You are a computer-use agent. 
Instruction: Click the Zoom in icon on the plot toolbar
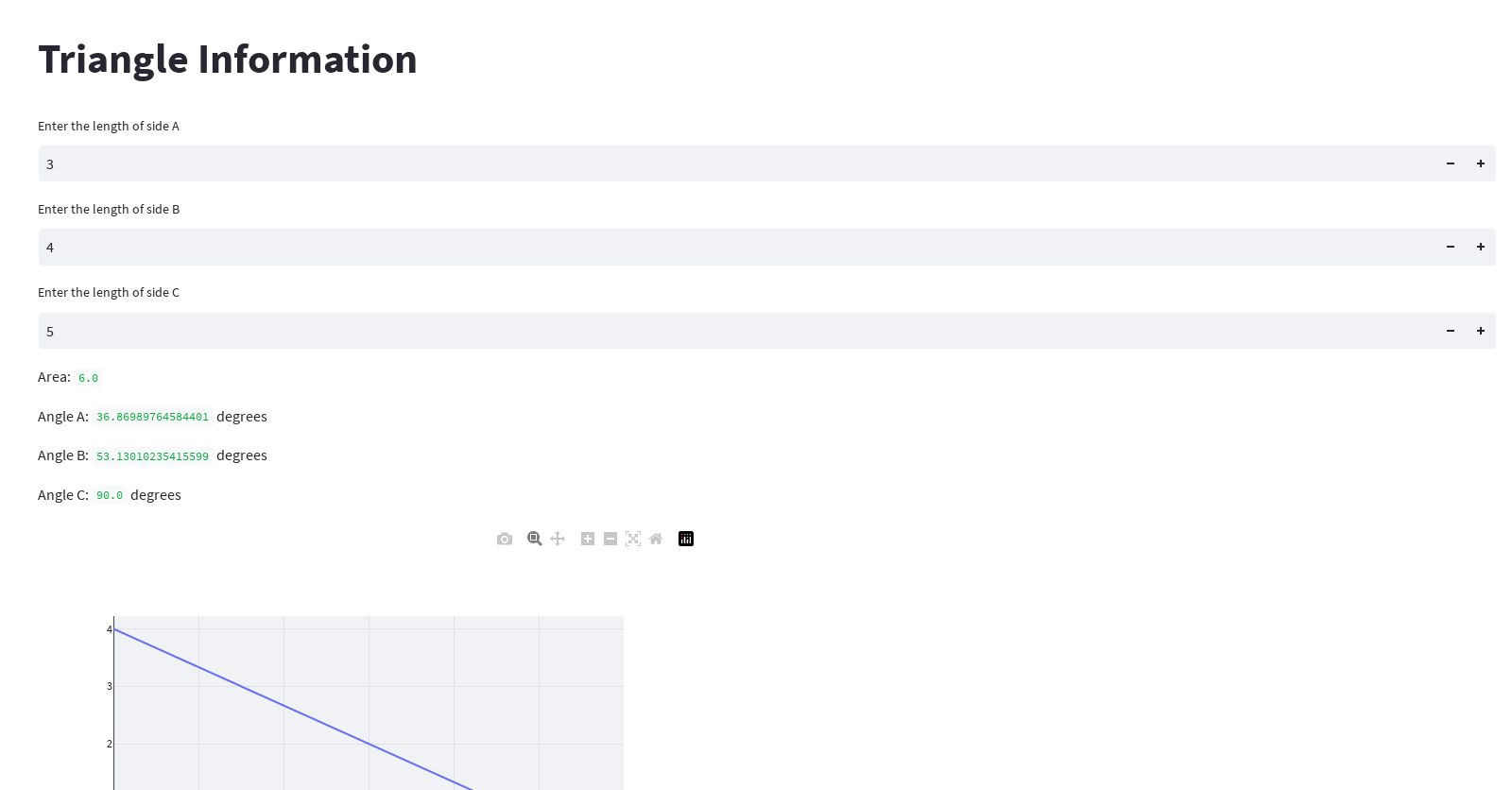[588, 539]
